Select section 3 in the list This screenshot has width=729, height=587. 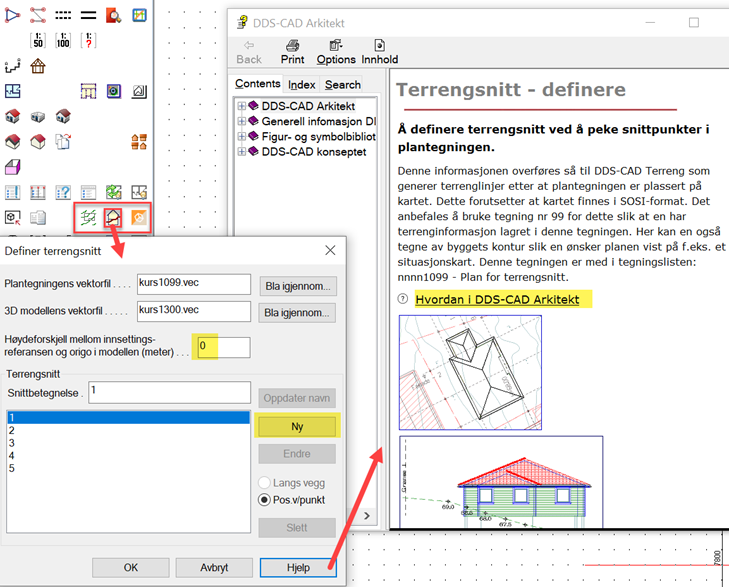click(x=12, y=442)
